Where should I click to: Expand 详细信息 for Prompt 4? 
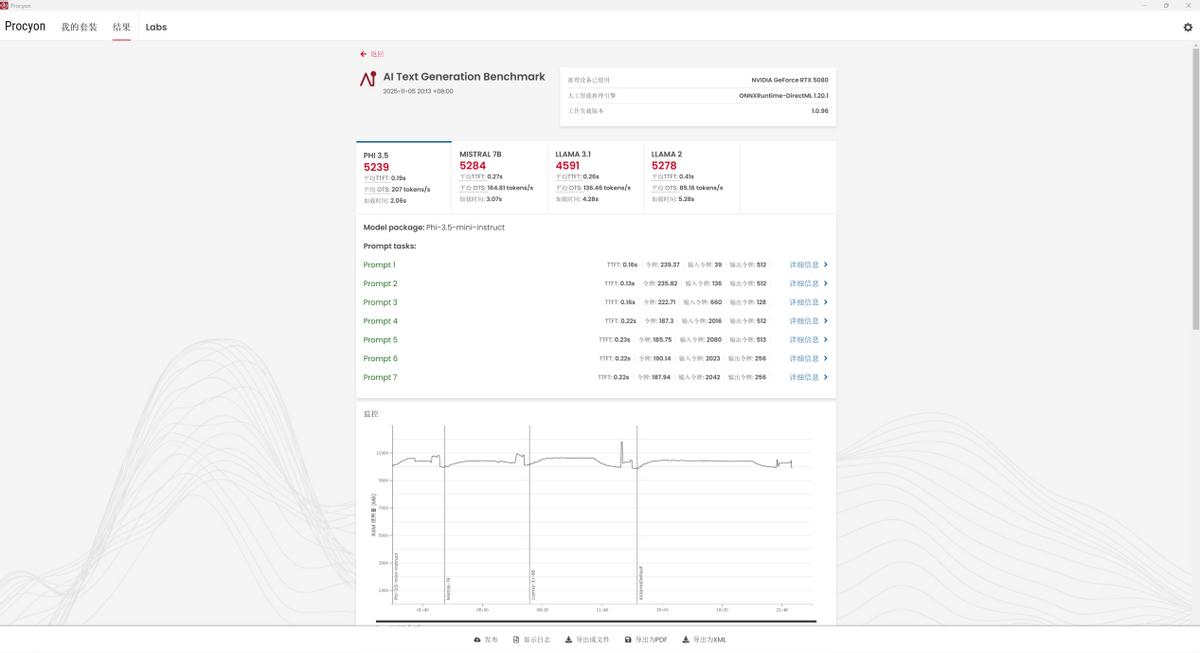point(808,321)
